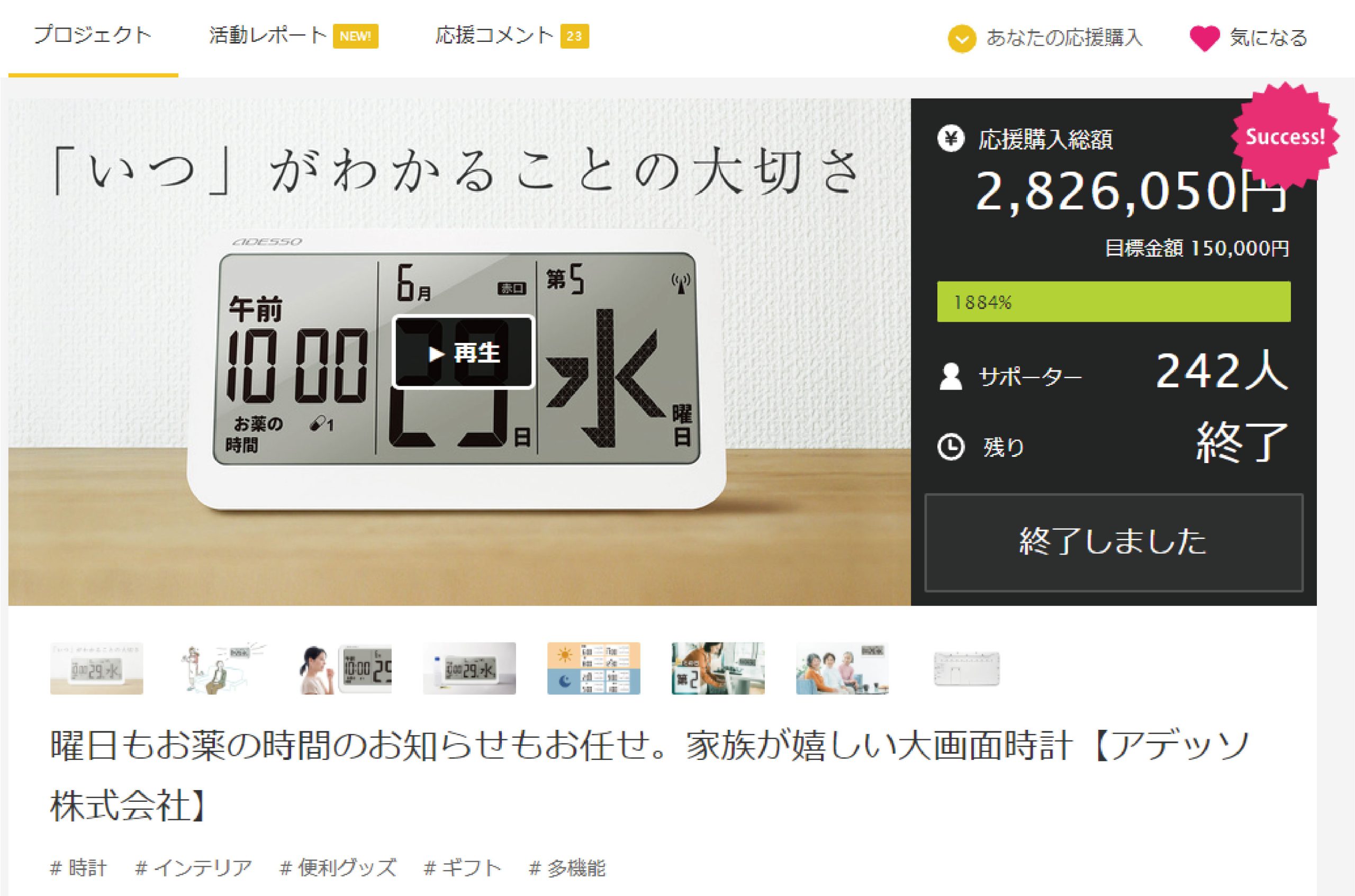
Task: Click the pink Success! badge
Action: pyautogui.click(x=1285, y=136)
